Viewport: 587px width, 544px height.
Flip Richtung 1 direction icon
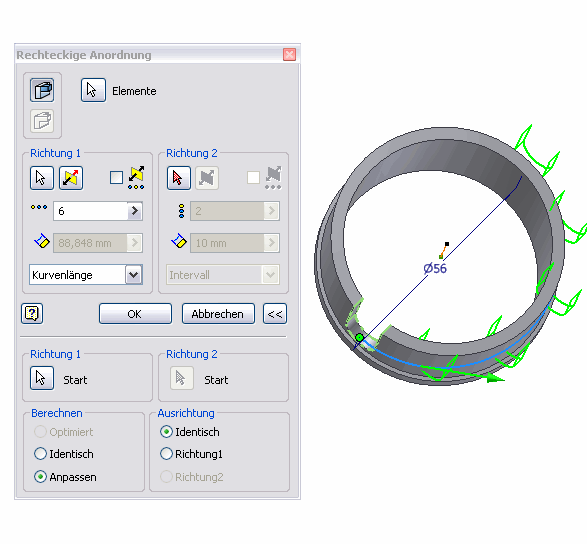coord(71,178)
